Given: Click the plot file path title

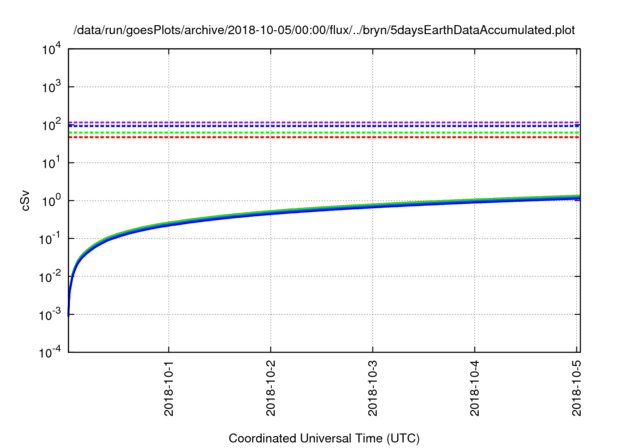Looking at the screenshot, I should [x=324, y=30].
